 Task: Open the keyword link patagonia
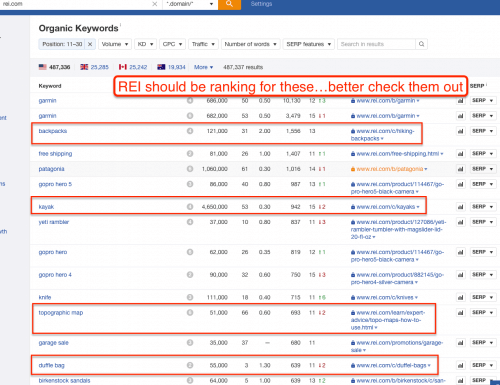[51, 169]
